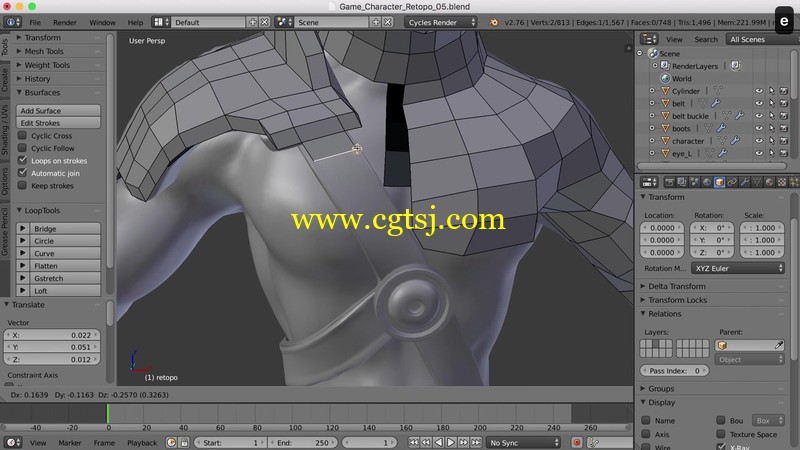800x450 pixels.
Task: Enable the Name display checkbox
Action: [646, 420]
